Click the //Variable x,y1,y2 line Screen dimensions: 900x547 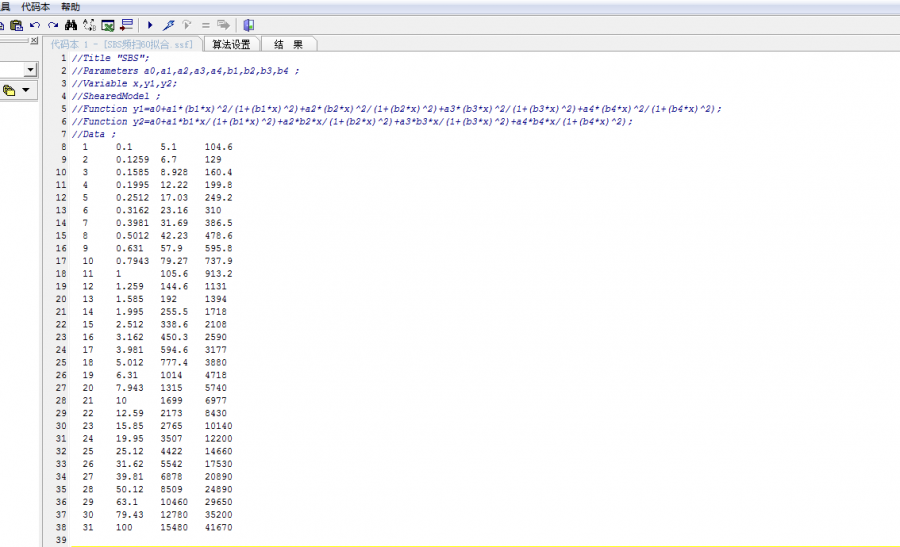pyautogui.click(x=124, y=83)
